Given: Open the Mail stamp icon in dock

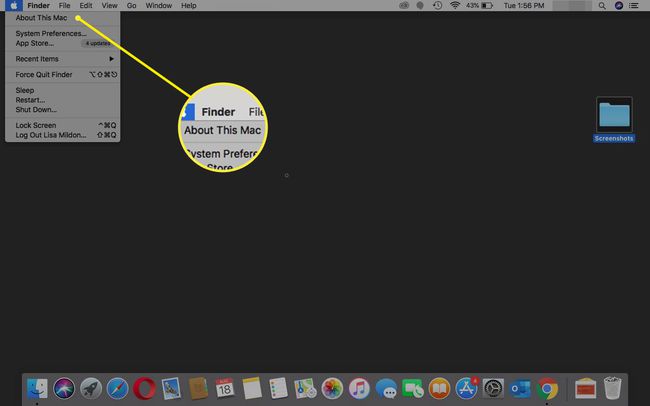Looking at the screenshot, I should [x=171, y=389].
